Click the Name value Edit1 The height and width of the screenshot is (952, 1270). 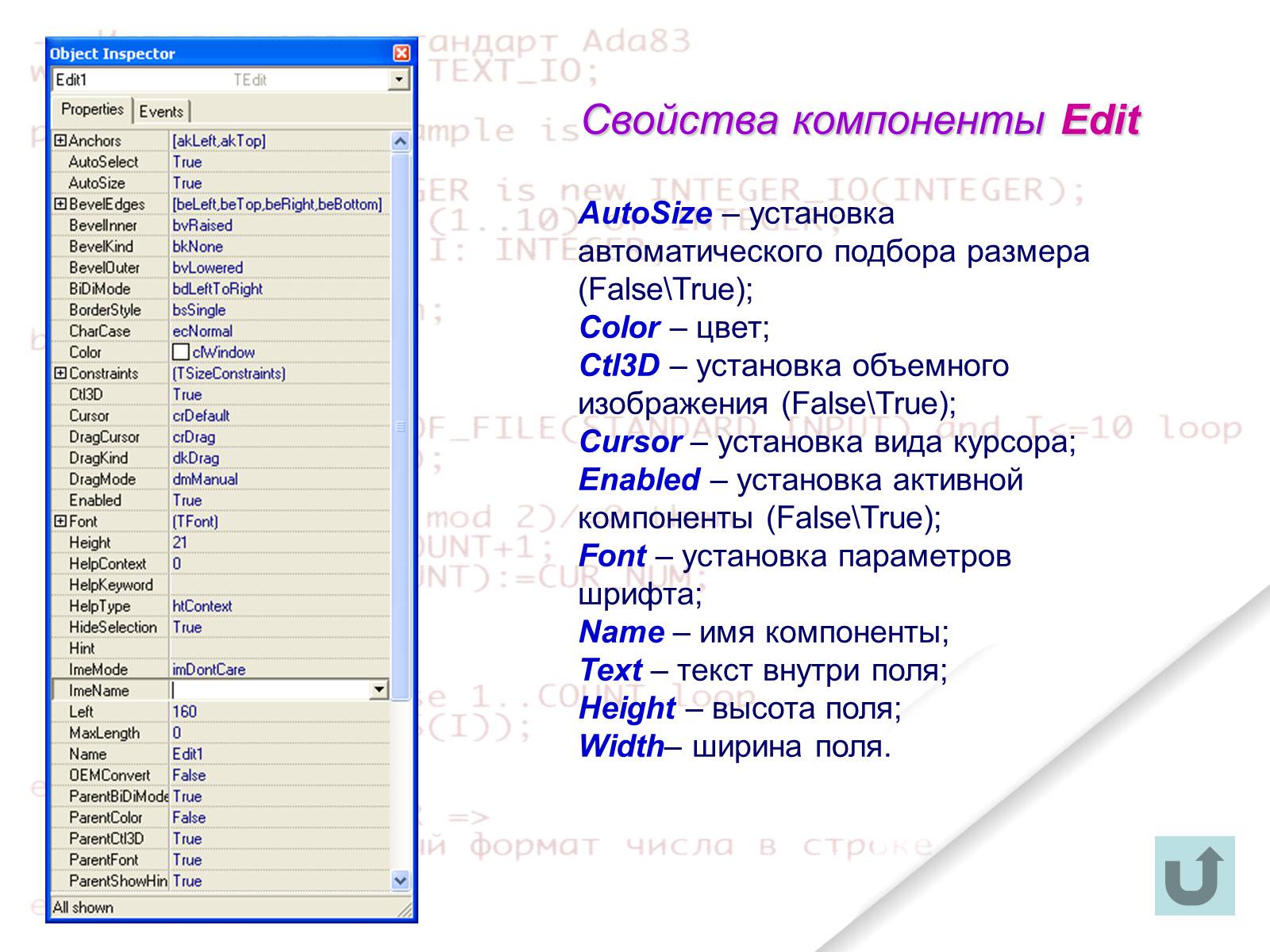[187, 754]
